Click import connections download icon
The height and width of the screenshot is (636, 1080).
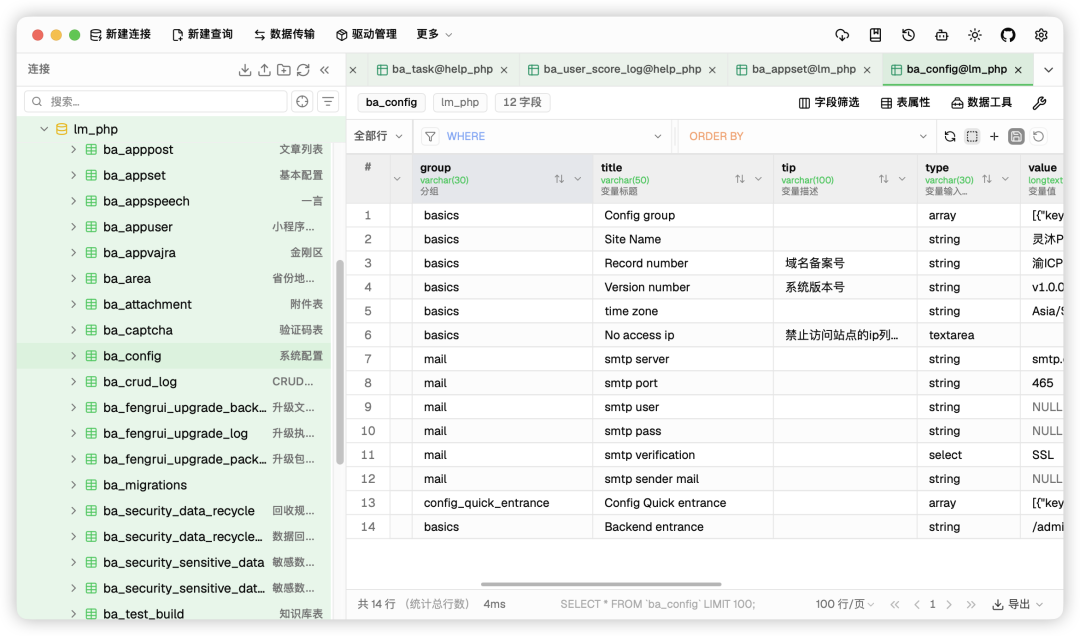245,70
